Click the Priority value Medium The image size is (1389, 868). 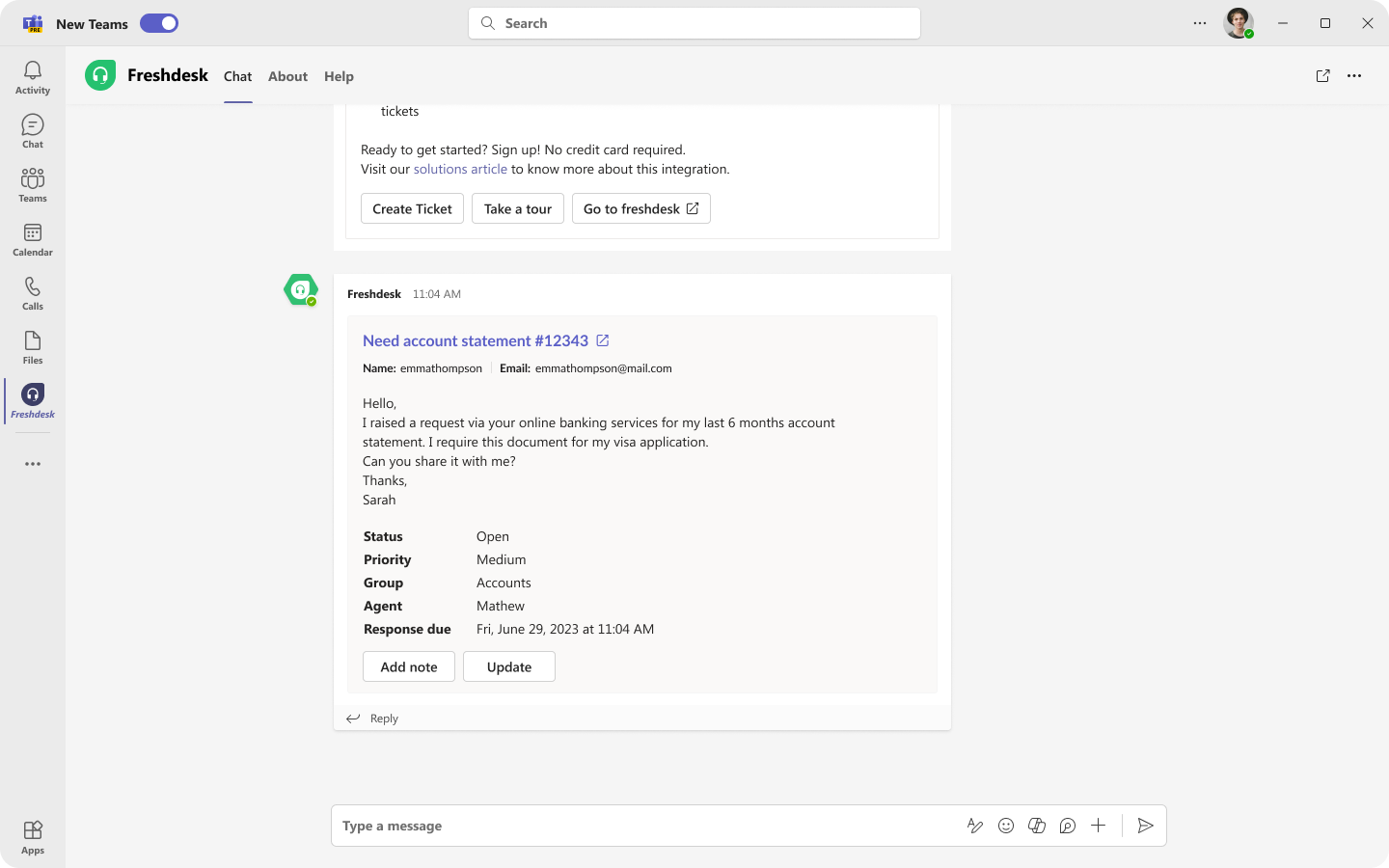tap(502, 559)
